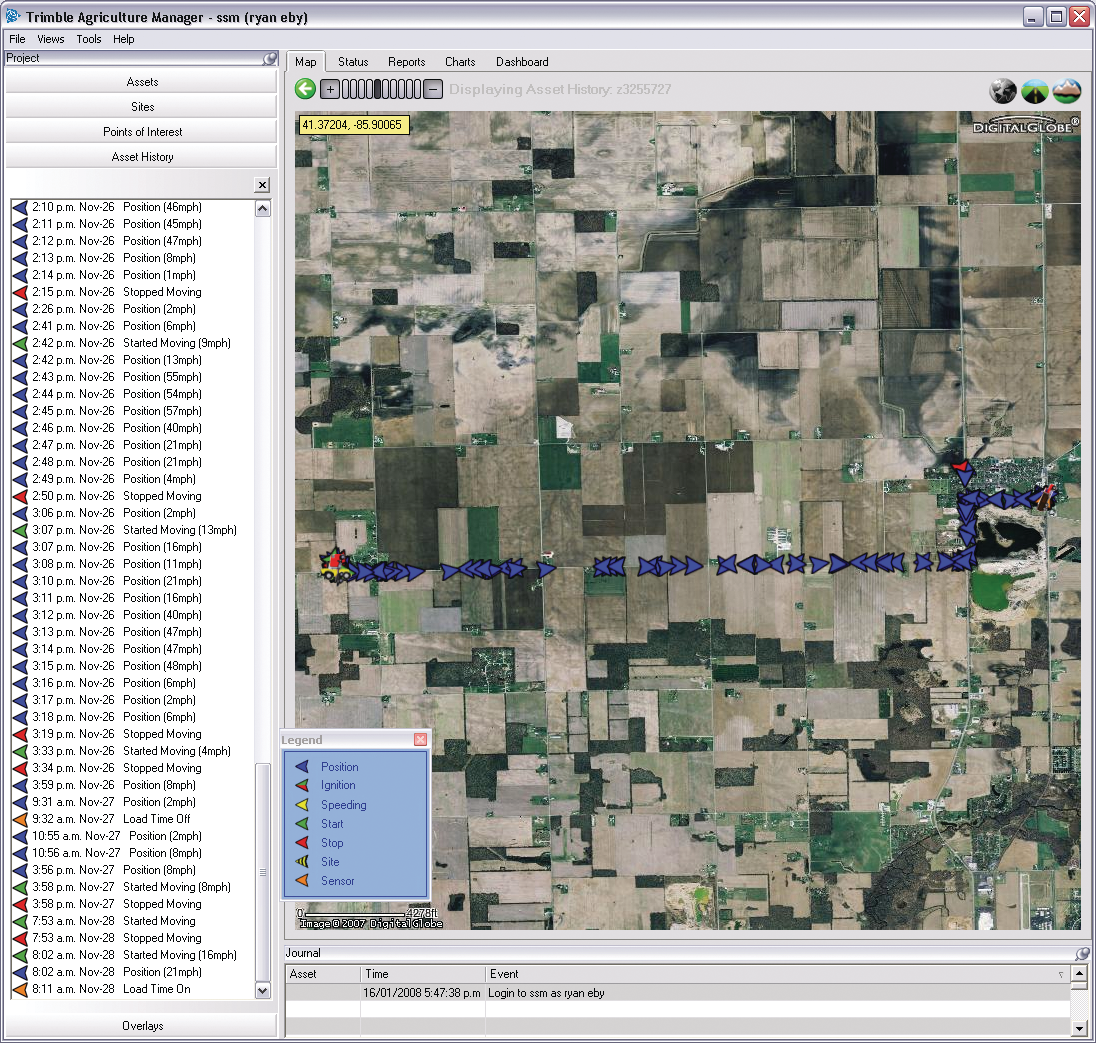Image resolution: width=1096 pixels, height=1043 pixels.
Task: Expand the Points of Interest section
Action: [141, 132]
